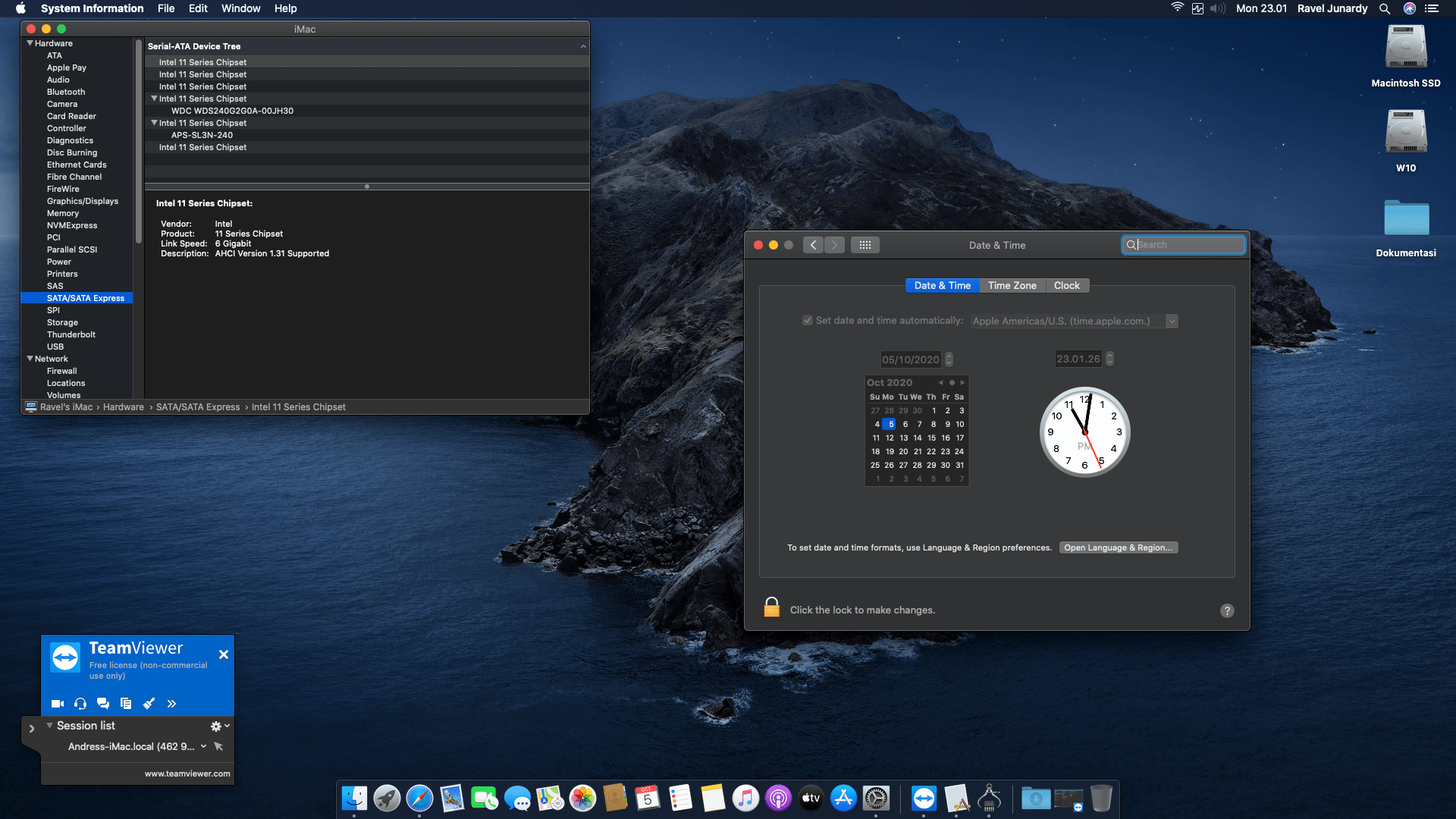Go to previous month in calendar

click(940, 383)
